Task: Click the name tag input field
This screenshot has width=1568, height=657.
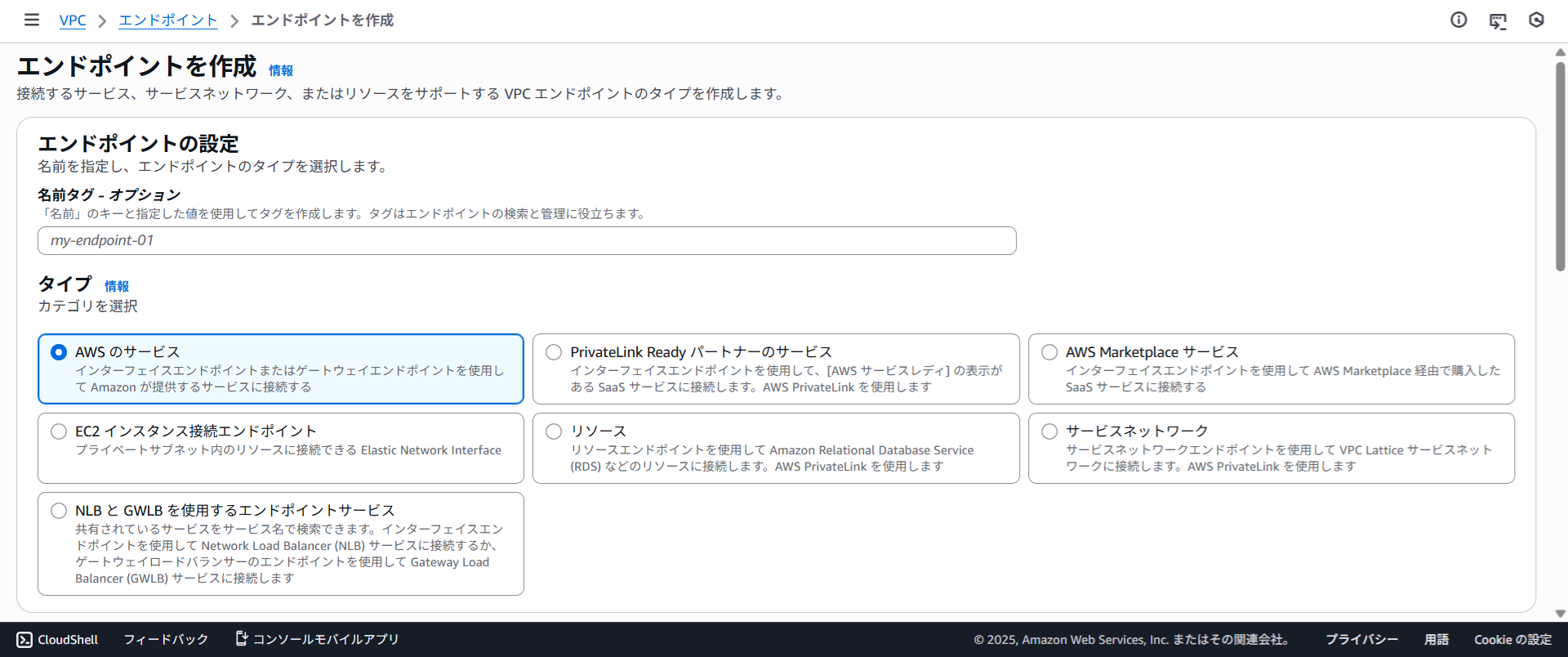Action: 527,241
